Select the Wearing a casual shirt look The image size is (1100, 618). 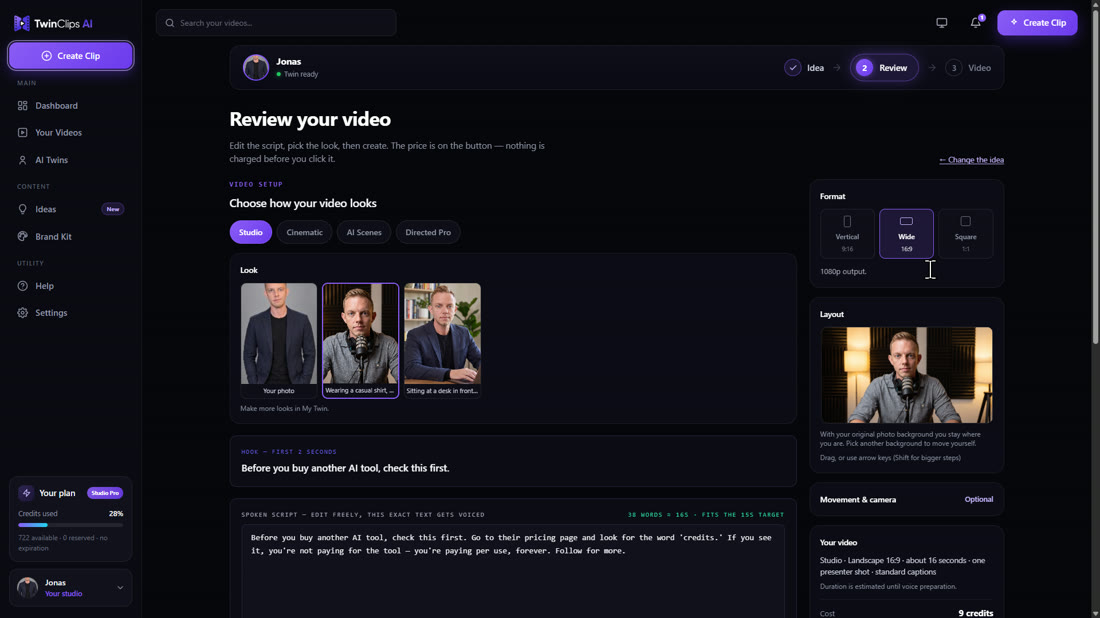point(361,340)
